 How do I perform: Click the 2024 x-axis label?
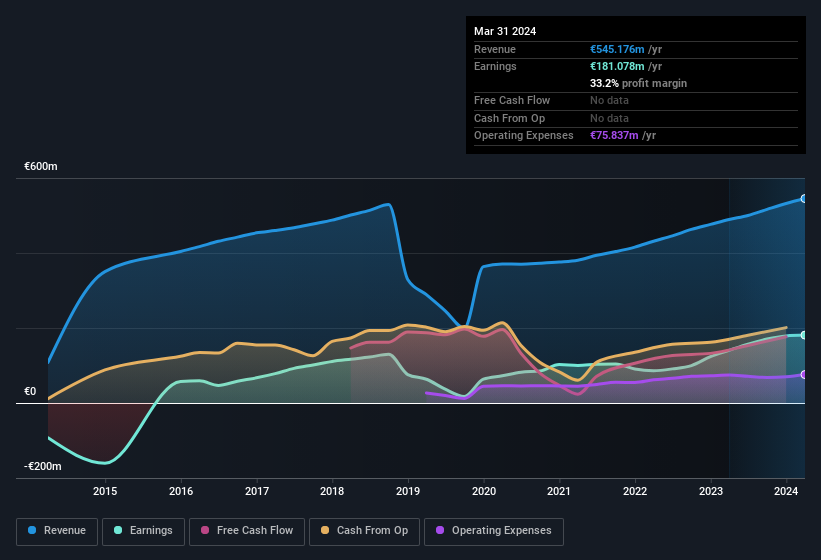point(786,491)
